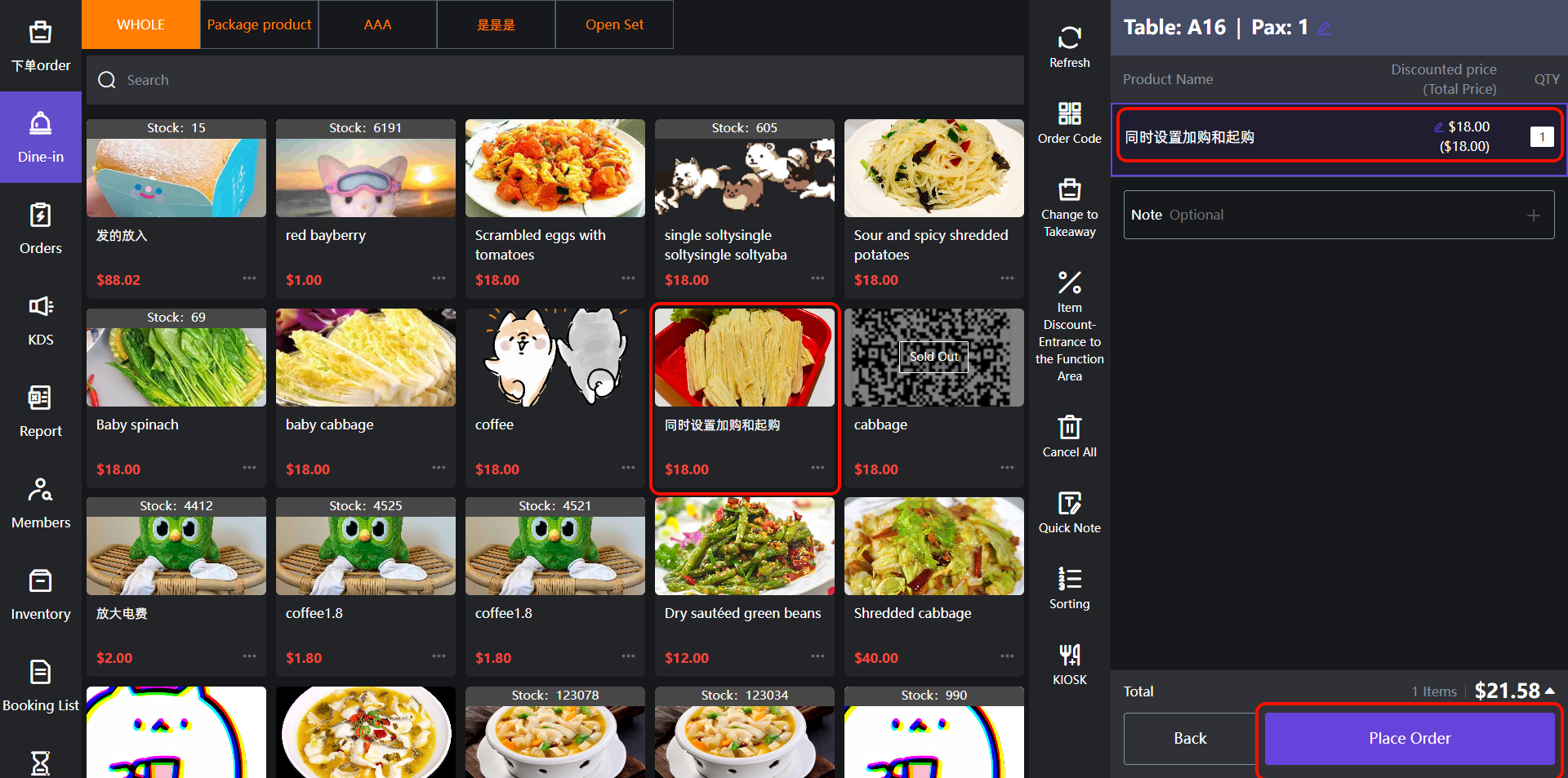Open more options for red bayberry
Viewport: 1568px width, 778px height.
pyautogui.click(x=439, y=278)
